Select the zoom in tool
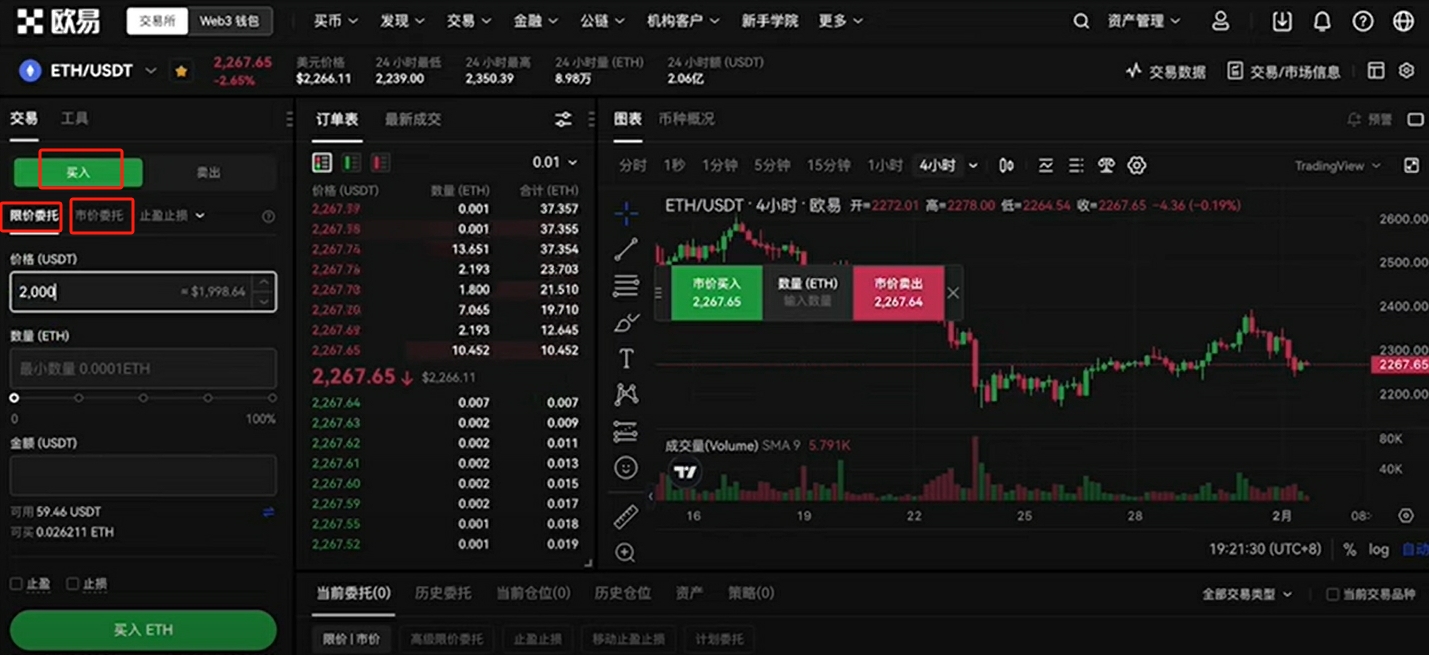Viewport: 1429px width, 655px height. point(626,552)
